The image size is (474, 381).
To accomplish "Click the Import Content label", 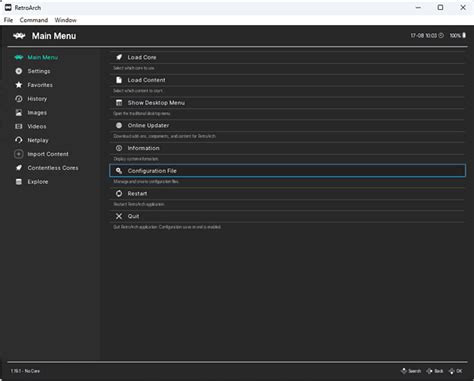I will [48, 154].
